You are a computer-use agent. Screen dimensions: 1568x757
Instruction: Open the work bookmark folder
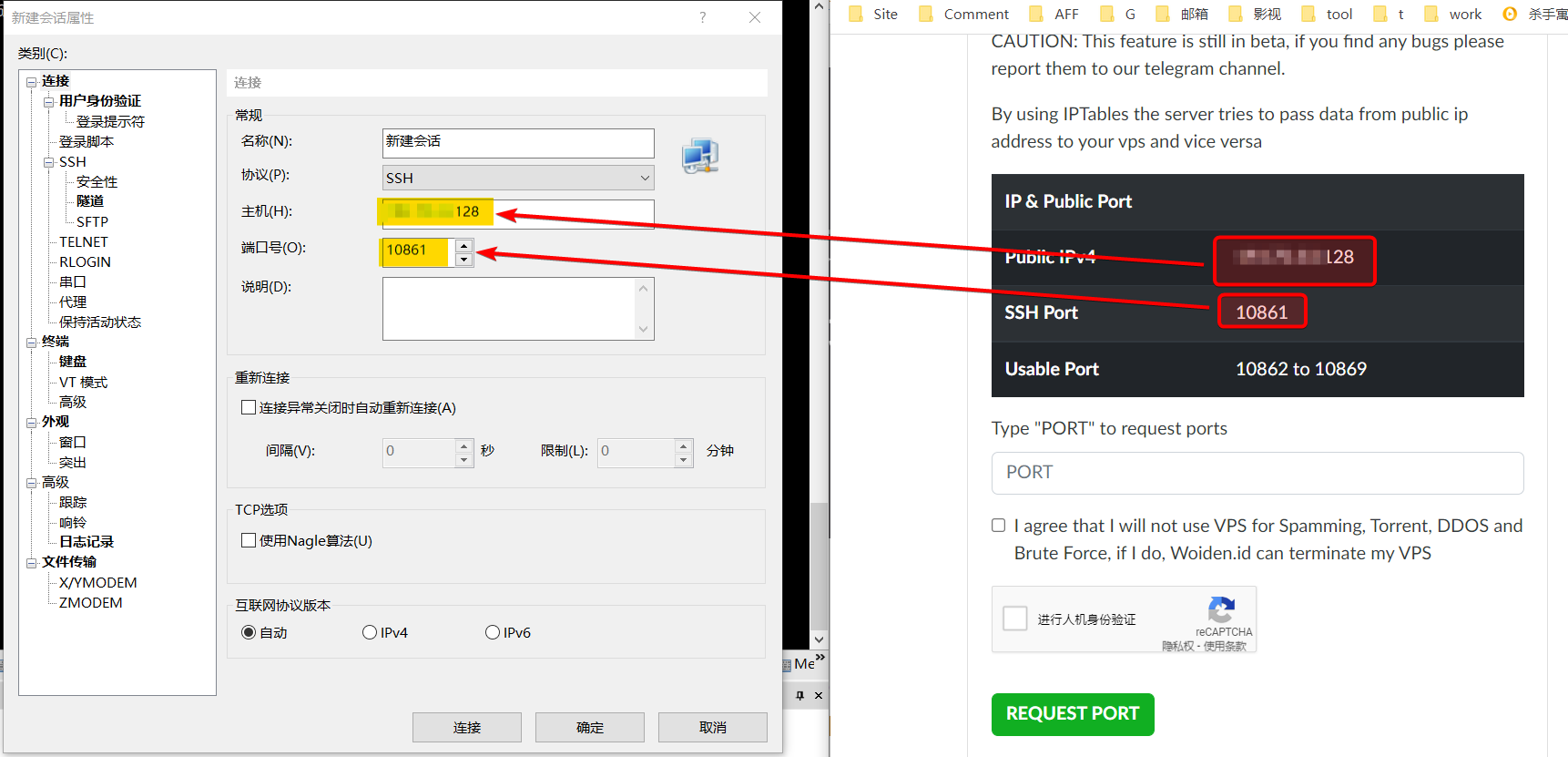pyautogui.click(x=1453, y=14)
